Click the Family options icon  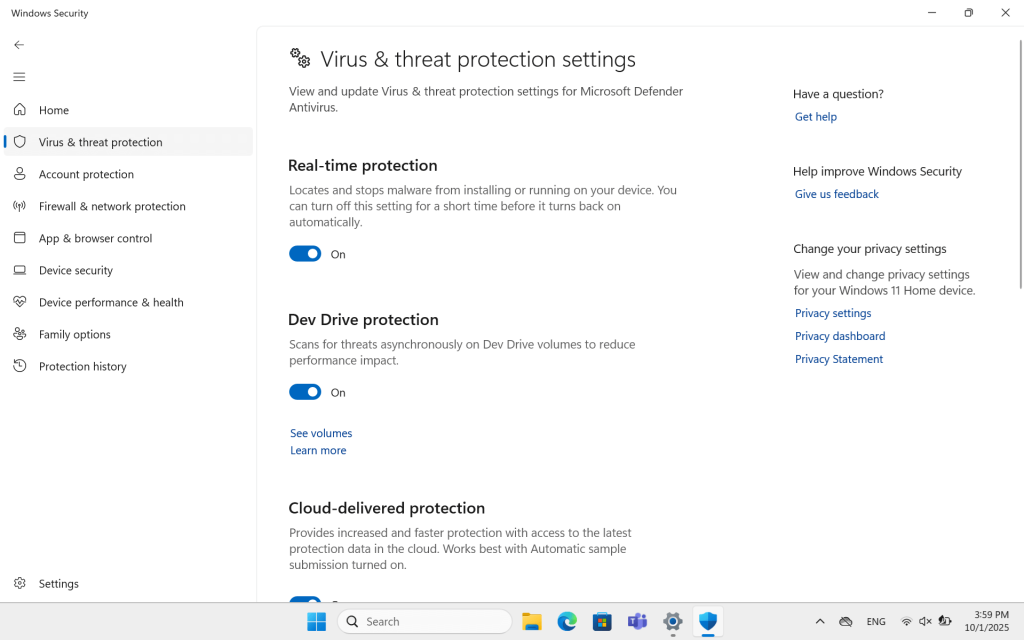pos(19,334)
